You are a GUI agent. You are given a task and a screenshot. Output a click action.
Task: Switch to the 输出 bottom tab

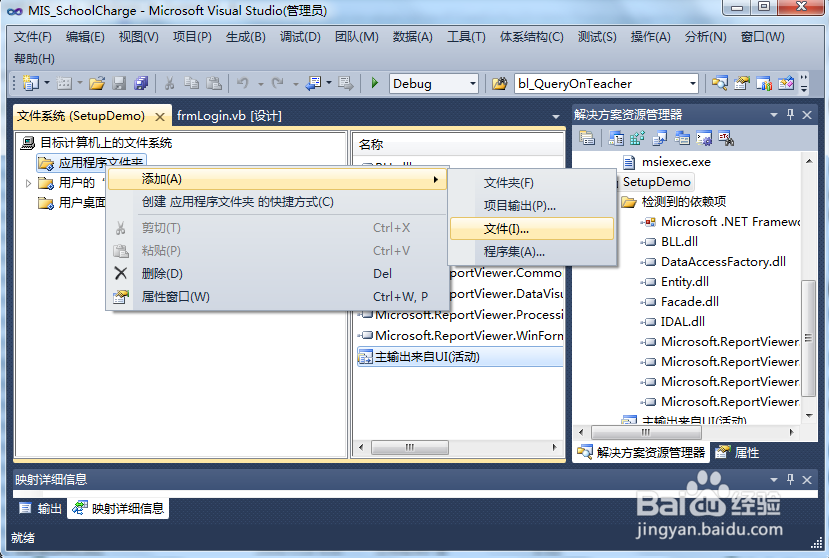(x=41, y=508)
